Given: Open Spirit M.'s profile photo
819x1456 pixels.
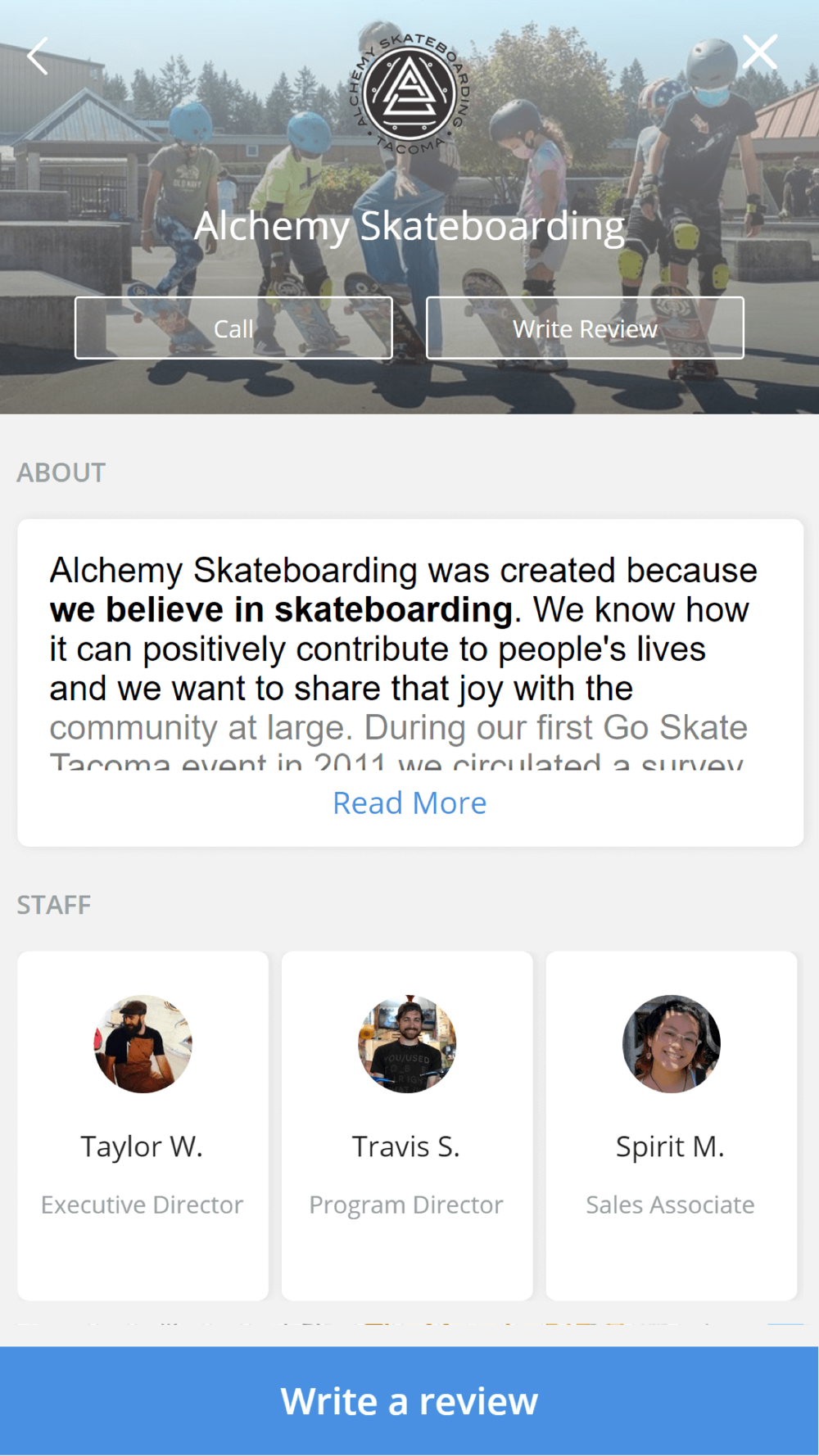Looking at the screenshot, I should 671,1043.
